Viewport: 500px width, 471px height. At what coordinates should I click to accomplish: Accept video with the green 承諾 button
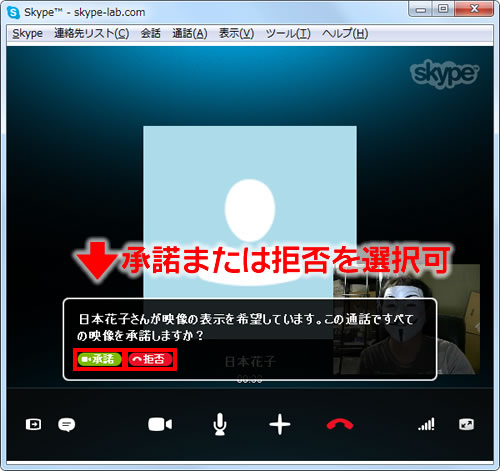[x=99, y=359]
